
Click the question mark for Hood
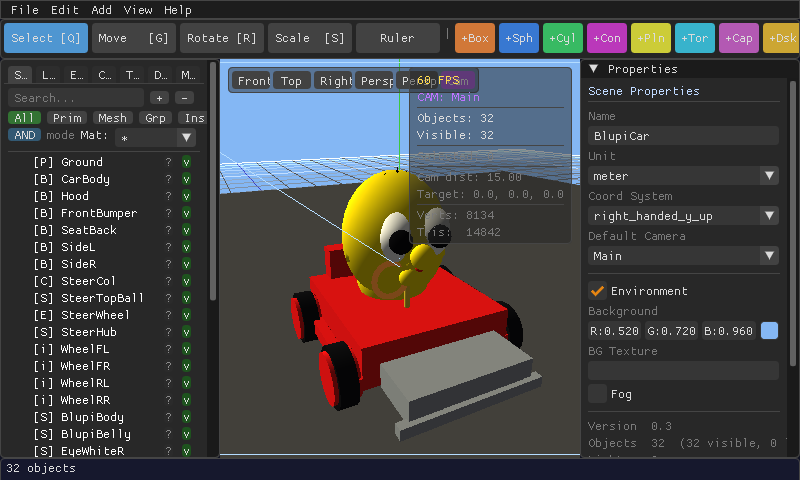coord(168,196)
